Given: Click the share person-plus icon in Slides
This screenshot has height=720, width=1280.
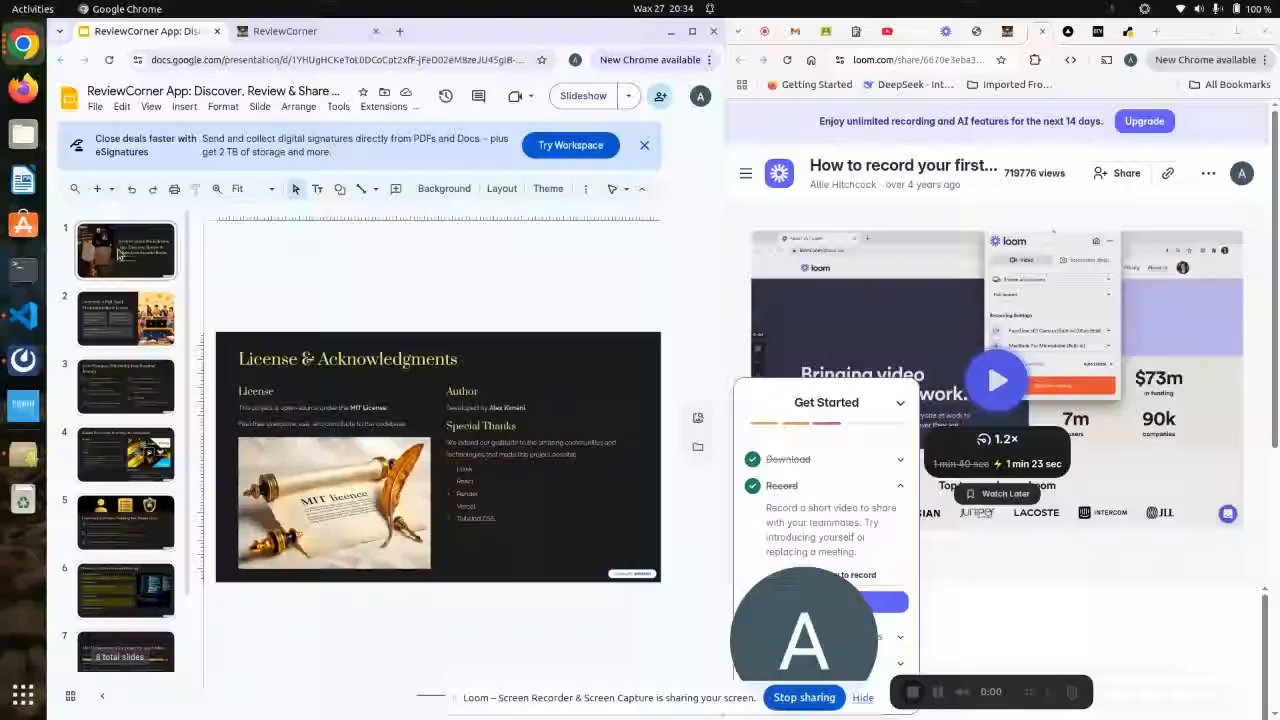Looking at the screenshot, I should point(660,96).
